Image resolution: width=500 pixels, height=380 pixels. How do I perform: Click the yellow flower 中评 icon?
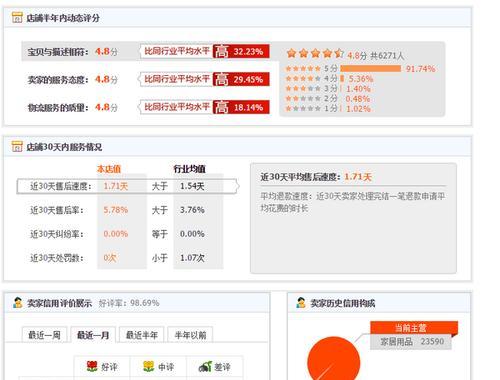pos(149,366)
